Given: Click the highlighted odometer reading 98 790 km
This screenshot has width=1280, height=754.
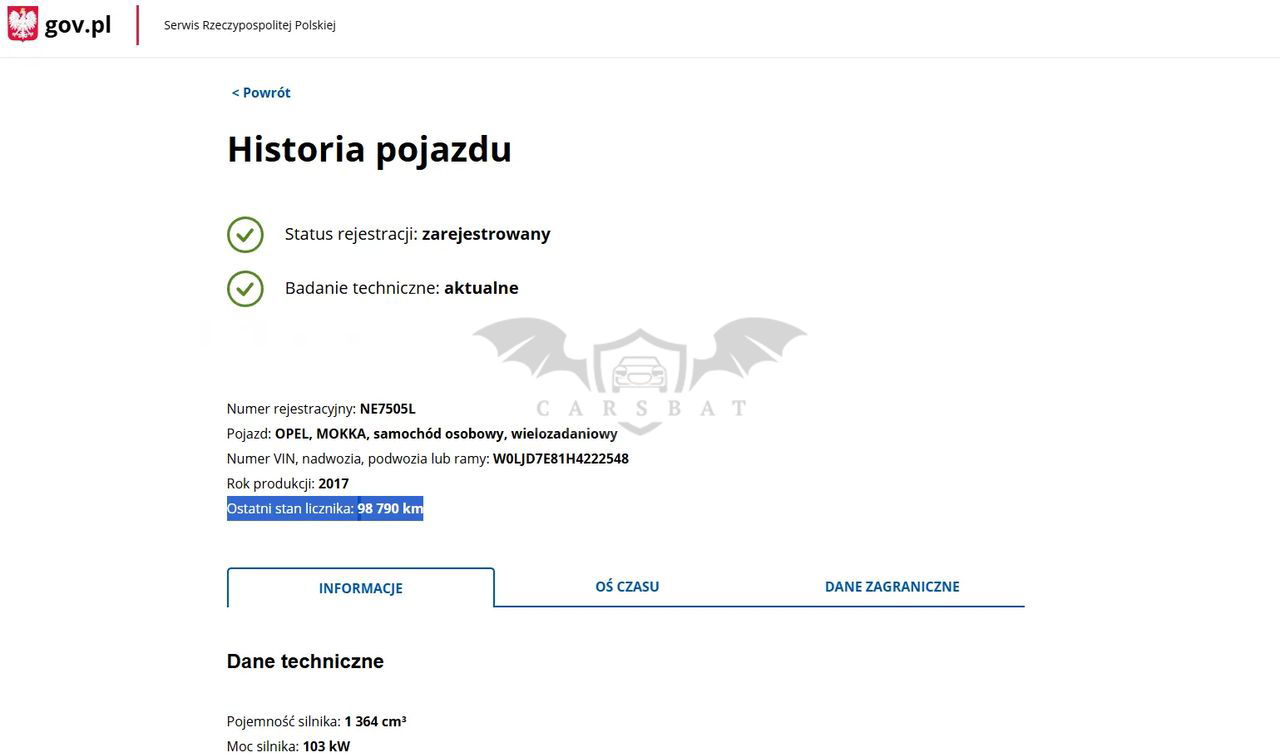Looking at the screenshot, I should click(x=390, y=509).
